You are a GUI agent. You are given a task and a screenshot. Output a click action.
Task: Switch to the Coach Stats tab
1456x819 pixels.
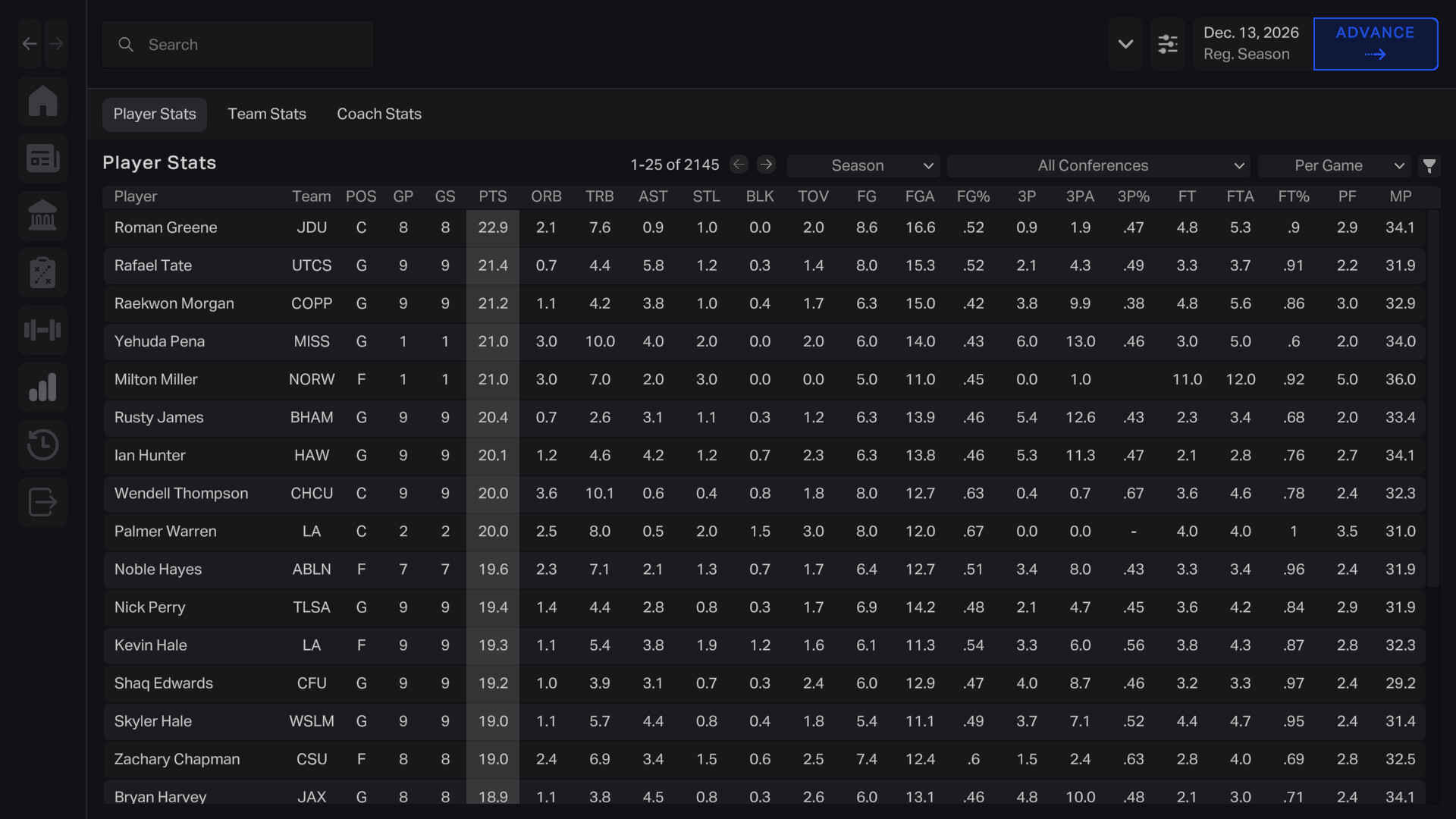(379, 114)
